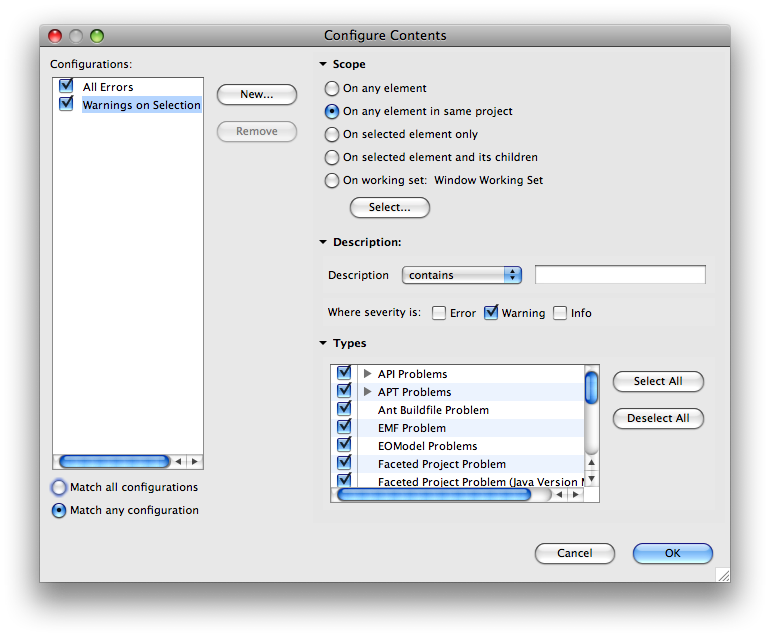Image resolution: width=770 pixels, height=637 pixels.
Task: Select the 'On any element' scope option
Action: pos(332,88)
